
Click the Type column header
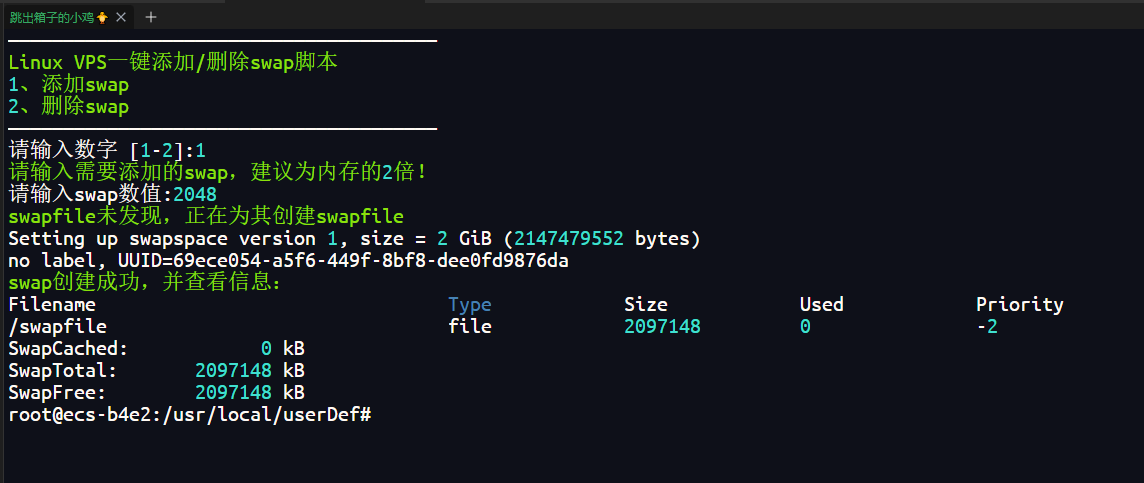tap(470, 305)
